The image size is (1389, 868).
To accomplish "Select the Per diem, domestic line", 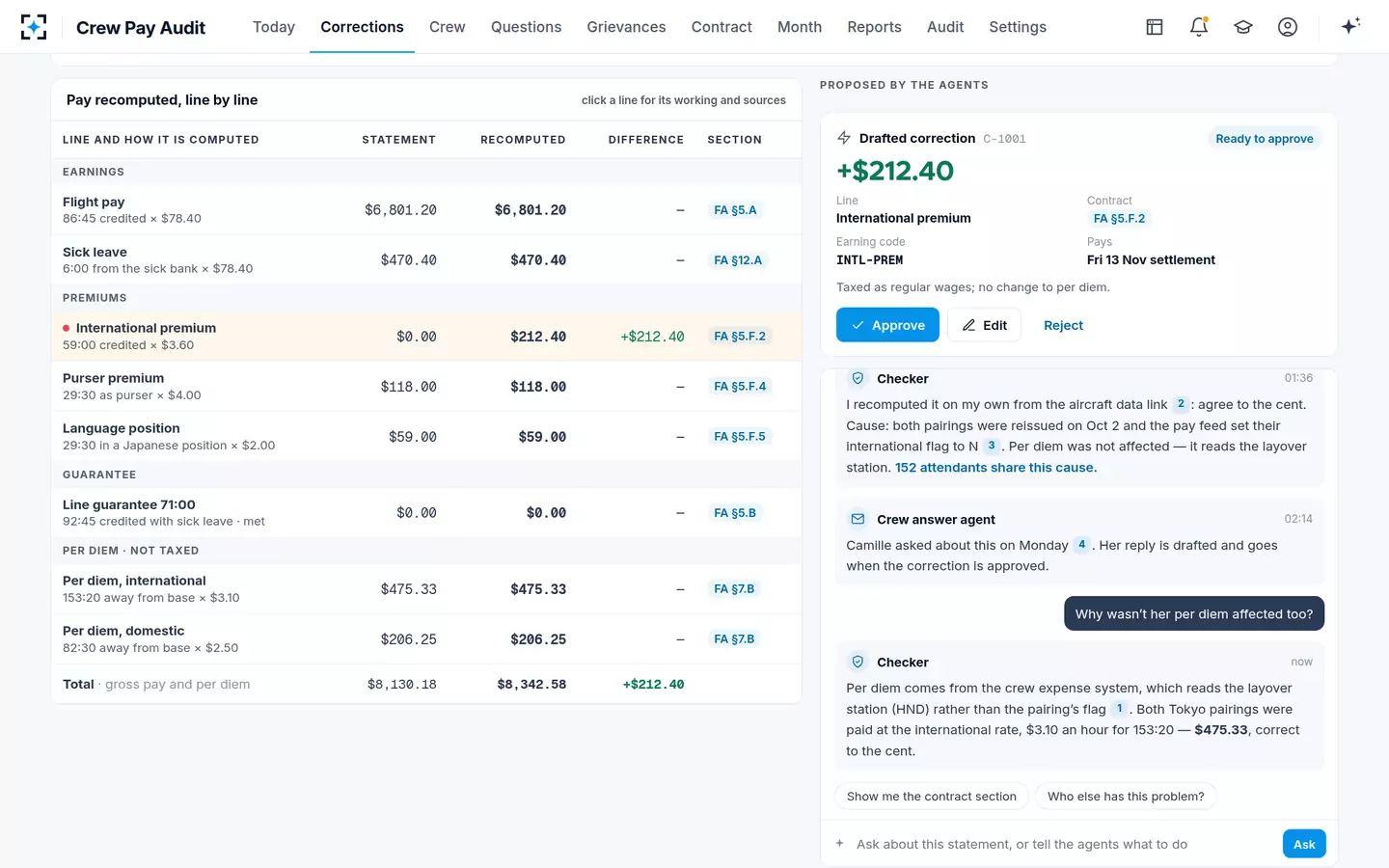I will (426, 639).
